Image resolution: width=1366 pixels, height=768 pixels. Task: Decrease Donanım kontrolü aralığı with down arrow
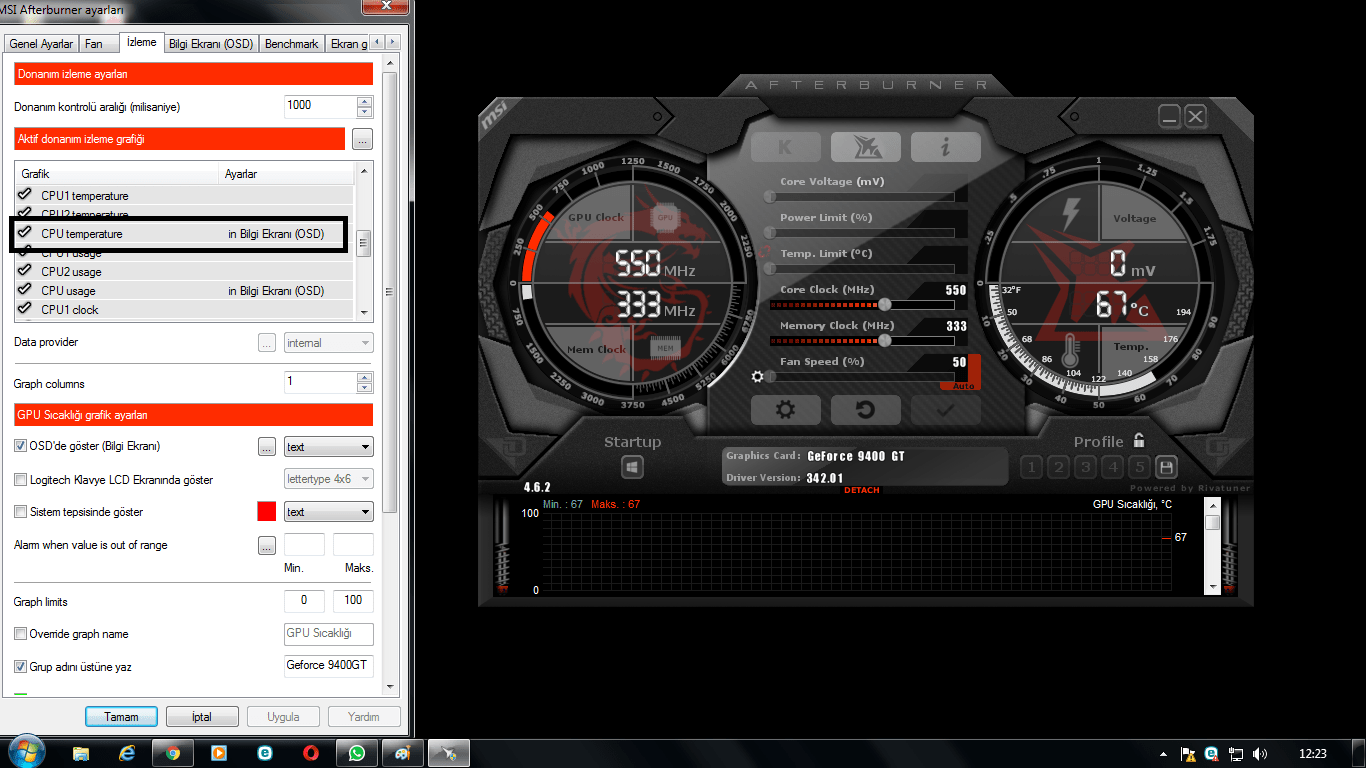pyautogui.click(x=365, y=111)
